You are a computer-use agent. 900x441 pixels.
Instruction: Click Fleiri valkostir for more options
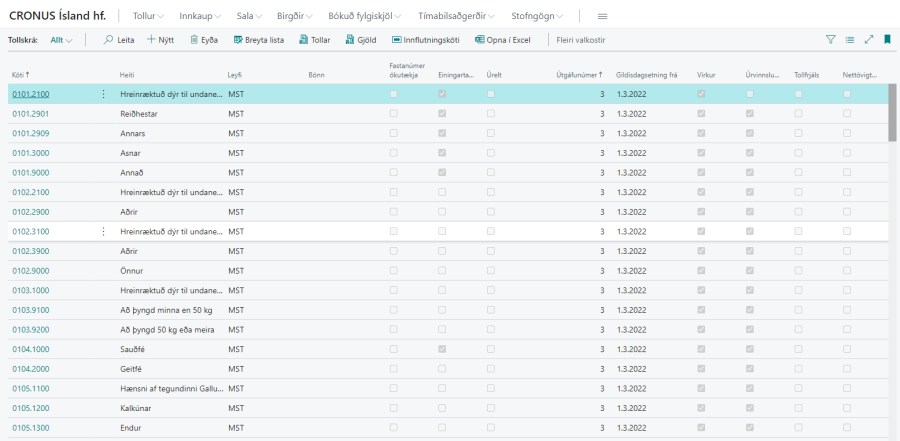tap(580, 40)
